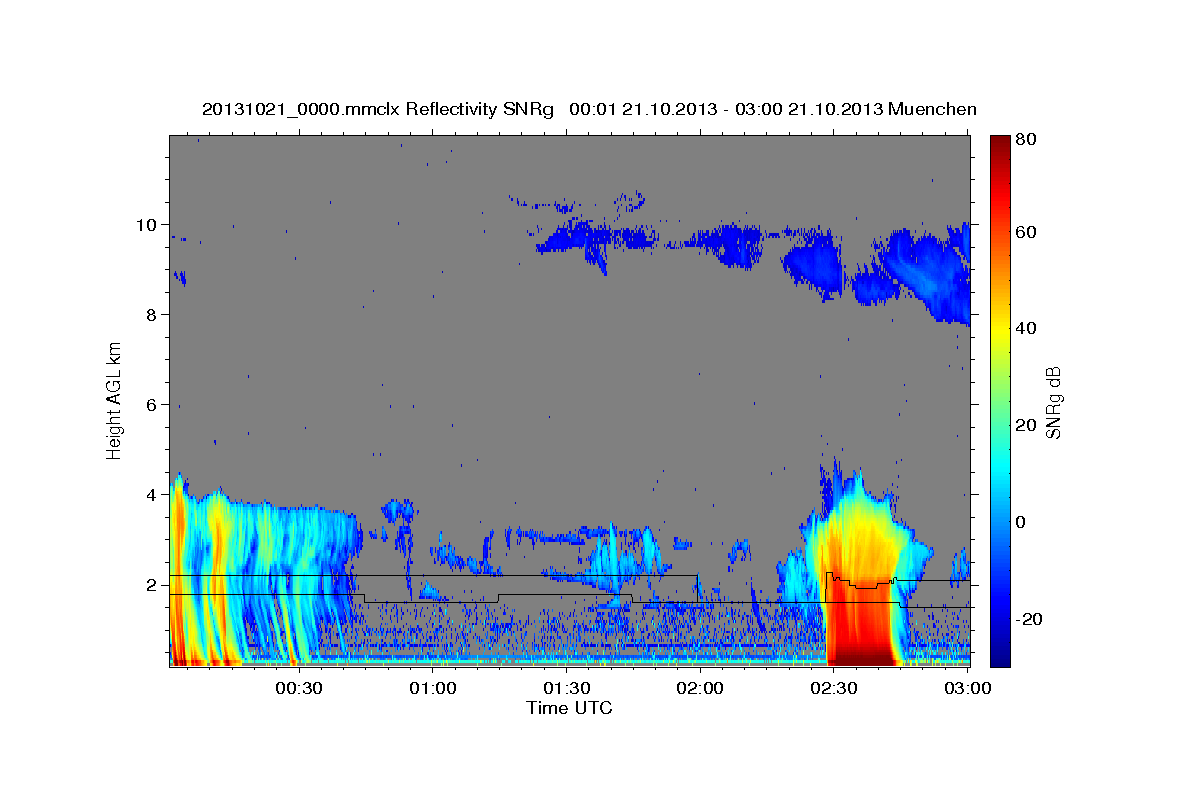The height and width of the screenshot is (800, 1200).
Task: Click the colorbar value 20
Action: (x=1025, y=425)
